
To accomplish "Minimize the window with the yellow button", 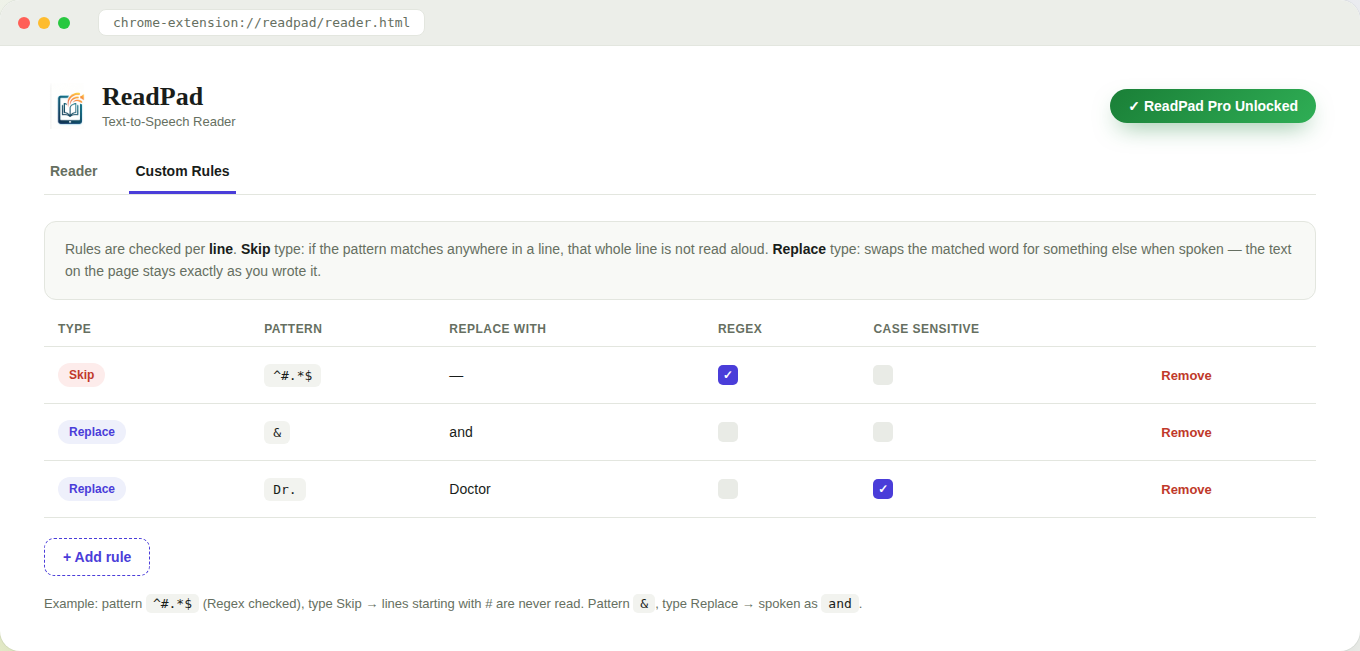I will pos(44,23).
